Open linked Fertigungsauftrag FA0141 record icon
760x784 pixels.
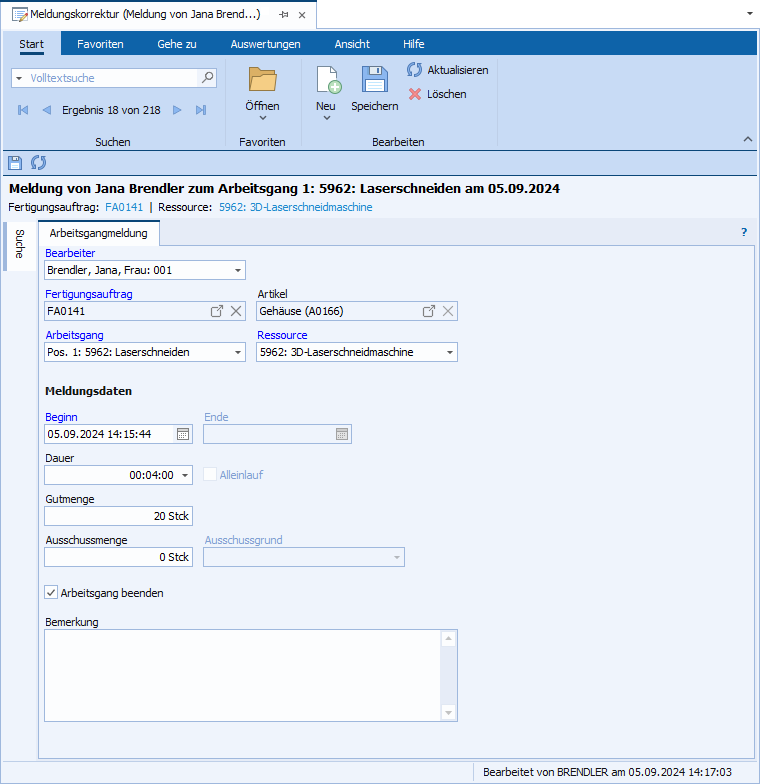point(217,311)
